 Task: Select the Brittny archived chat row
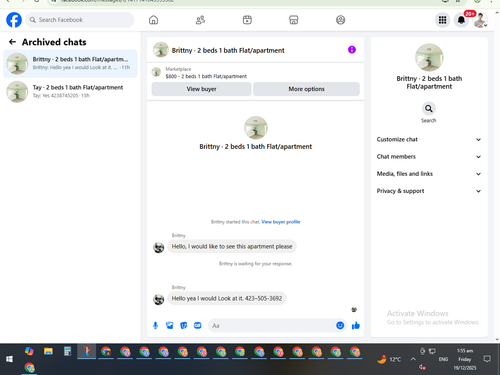click(70, 64)
